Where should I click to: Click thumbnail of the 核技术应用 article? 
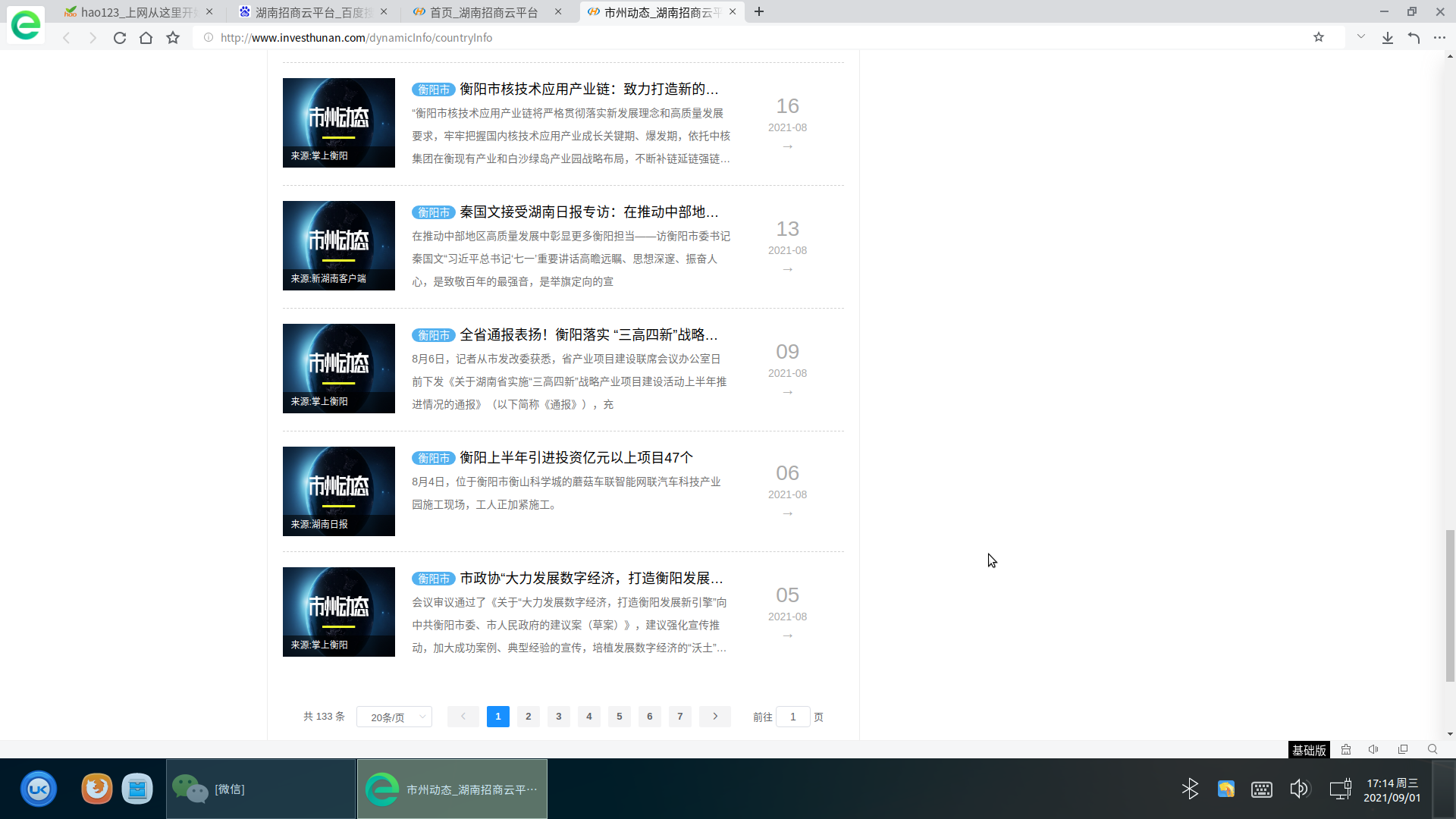(339, 123)
